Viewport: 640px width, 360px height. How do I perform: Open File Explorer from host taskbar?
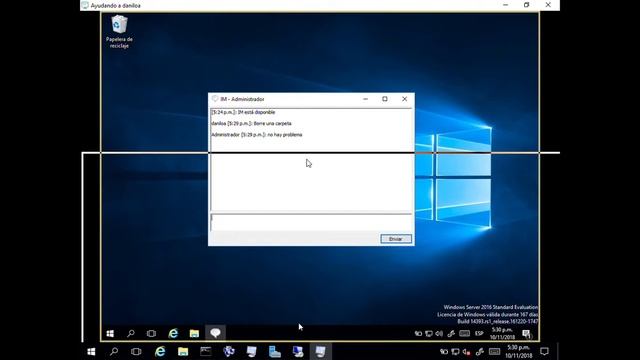click(183, 351)
